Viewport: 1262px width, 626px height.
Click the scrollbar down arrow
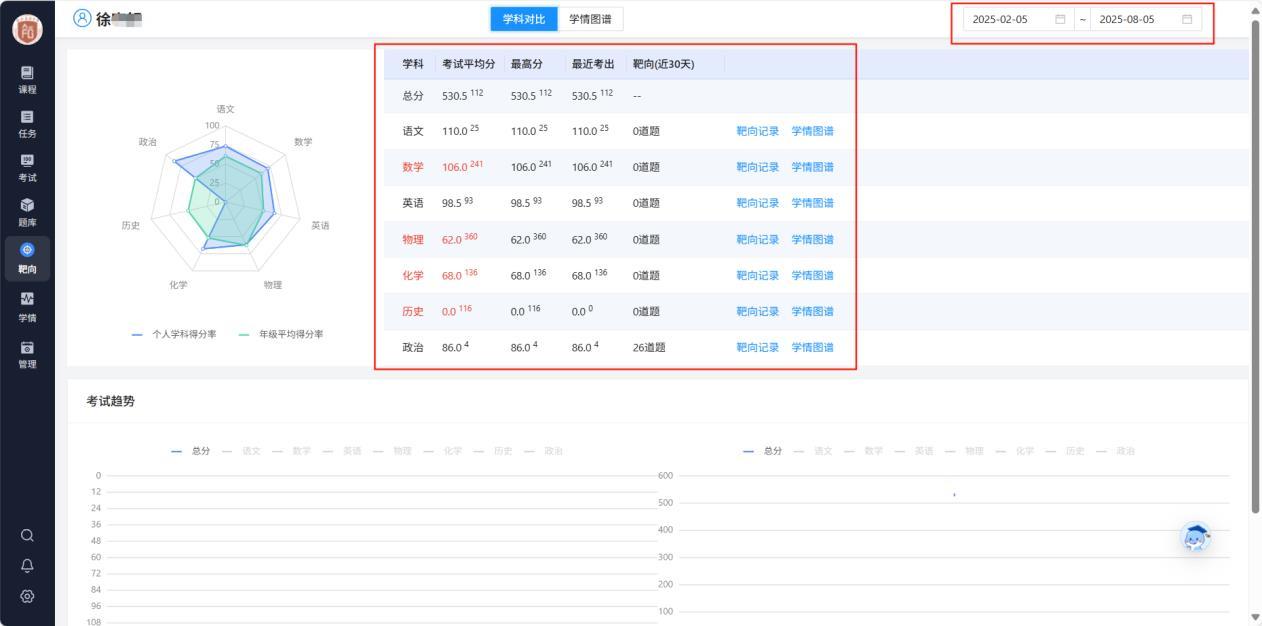(x=1256, y=617)
